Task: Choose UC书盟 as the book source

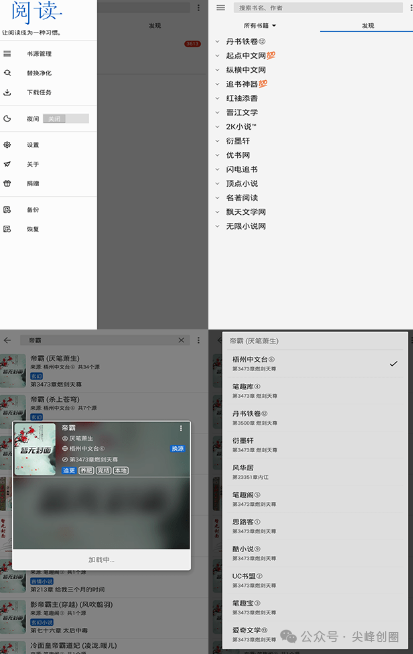Action: pyautogui.click(x=315, y=581)
